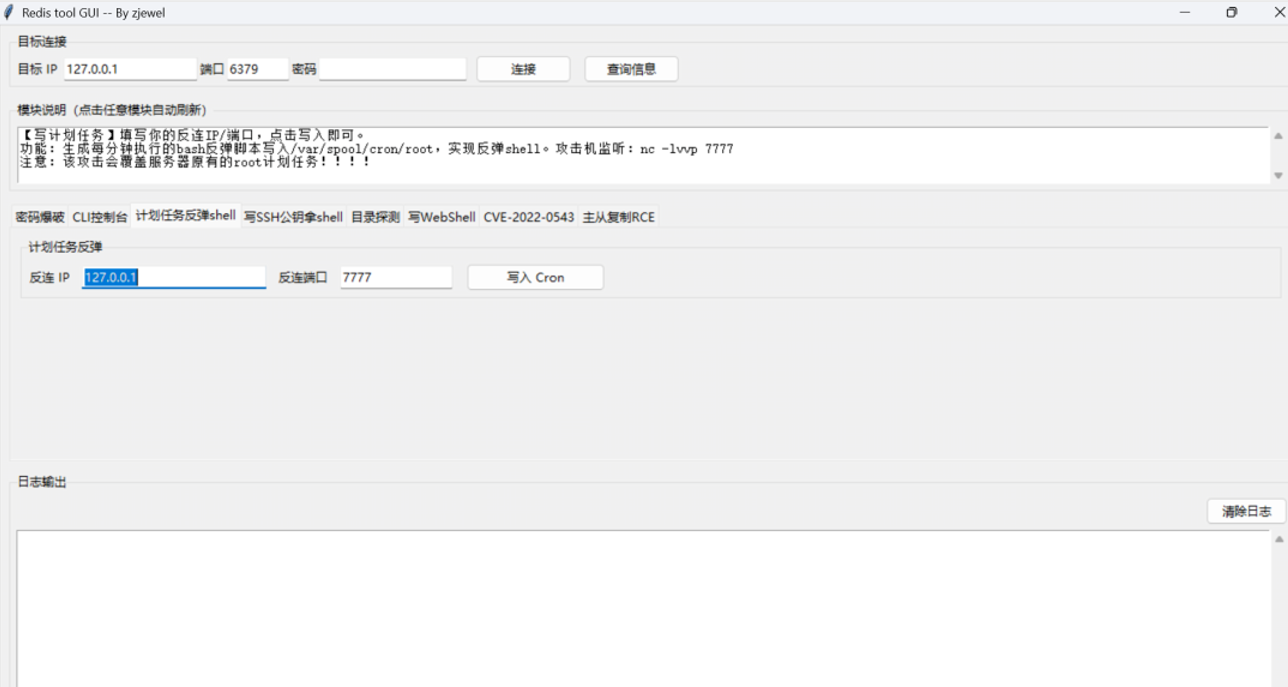1288x687 pixels.
Task: Click the 清除日志 button
Action: tap(1246, 511)
